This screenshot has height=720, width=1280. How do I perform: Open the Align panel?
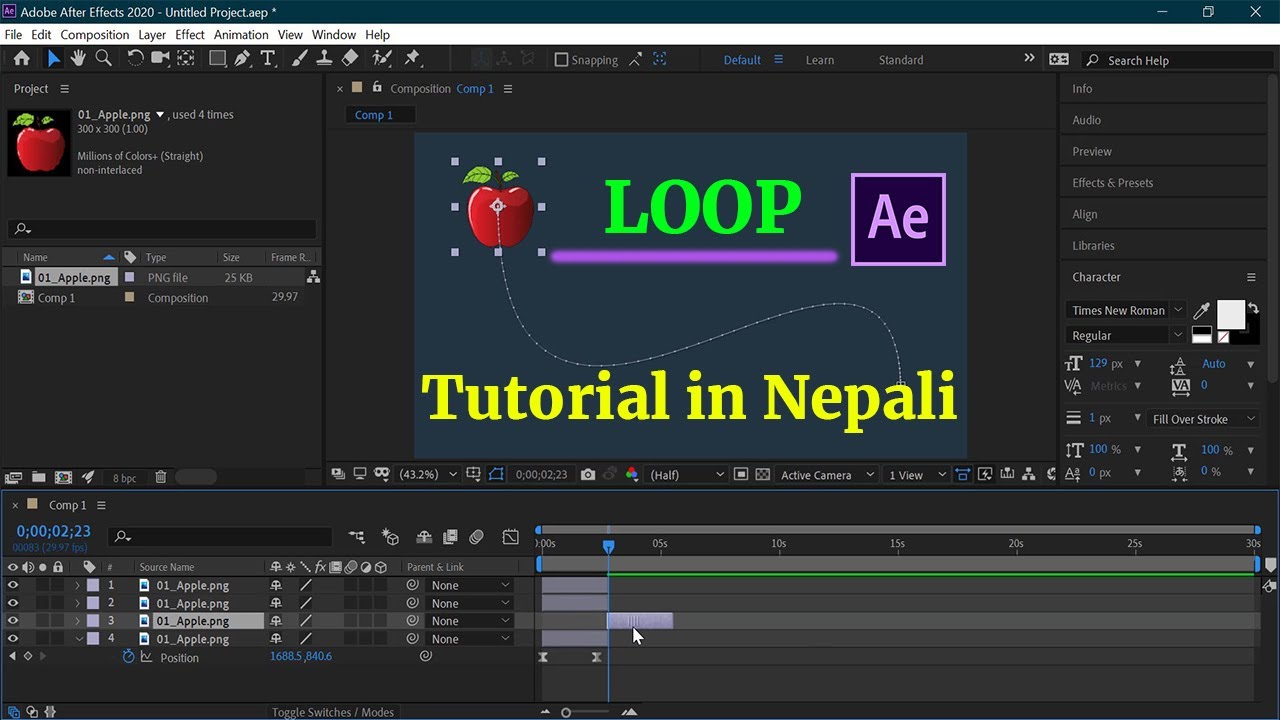coord(1085,214)
